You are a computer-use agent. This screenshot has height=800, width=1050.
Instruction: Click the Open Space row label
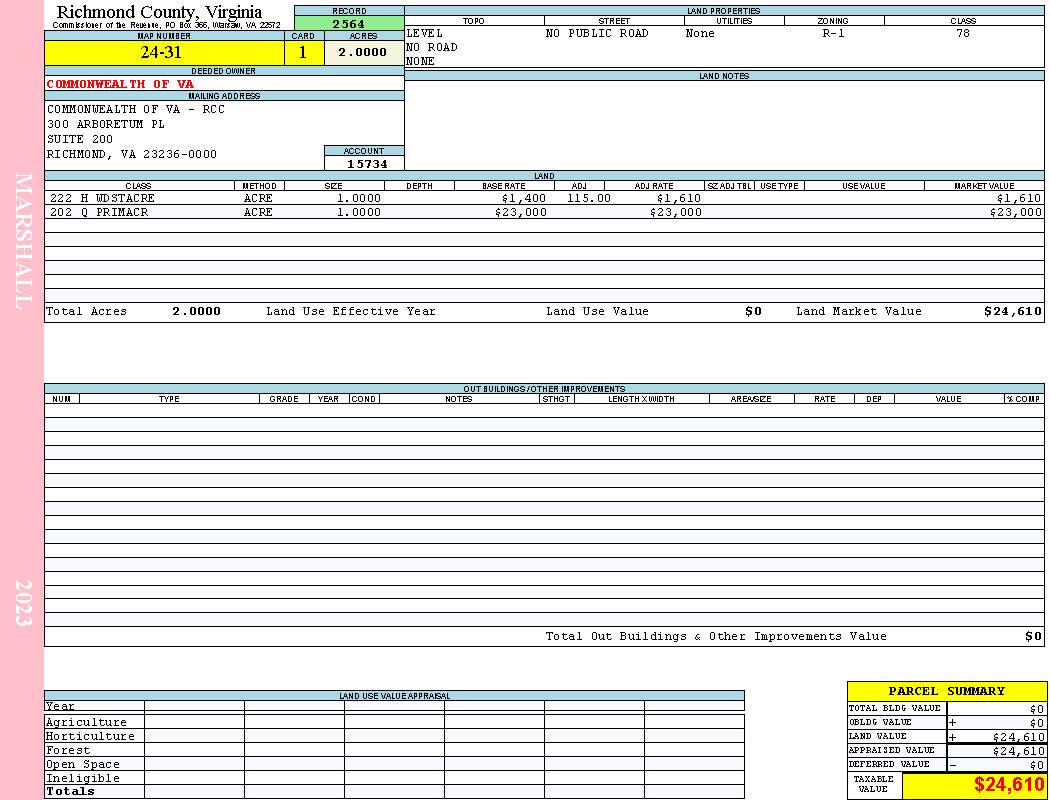coord(83,765)
